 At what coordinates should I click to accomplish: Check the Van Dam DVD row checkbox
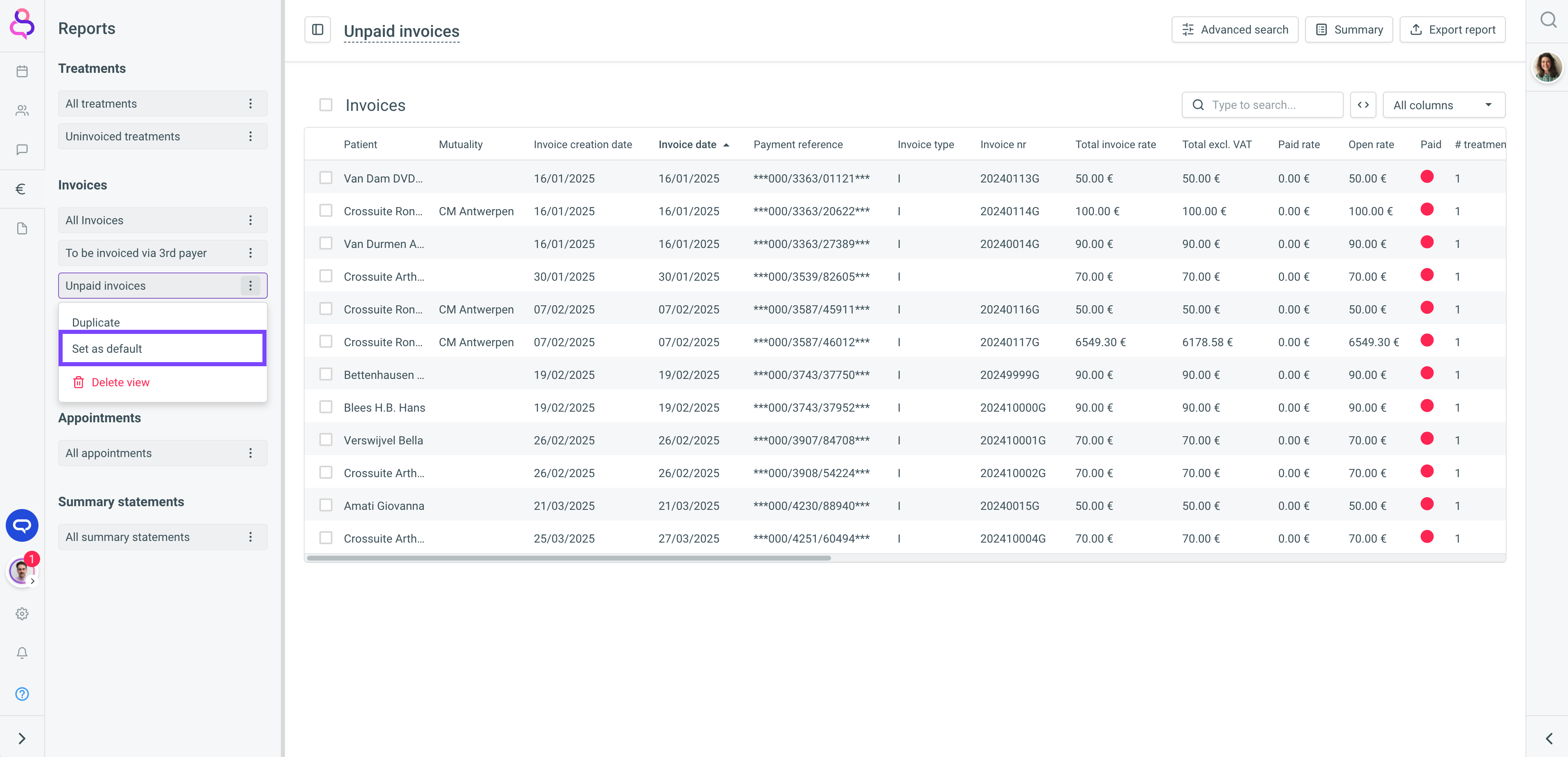[325, 178]
